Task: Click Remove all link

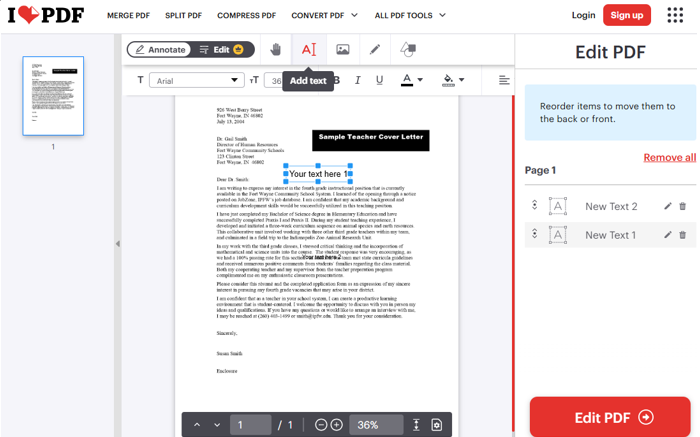Action: click(670, 158)
